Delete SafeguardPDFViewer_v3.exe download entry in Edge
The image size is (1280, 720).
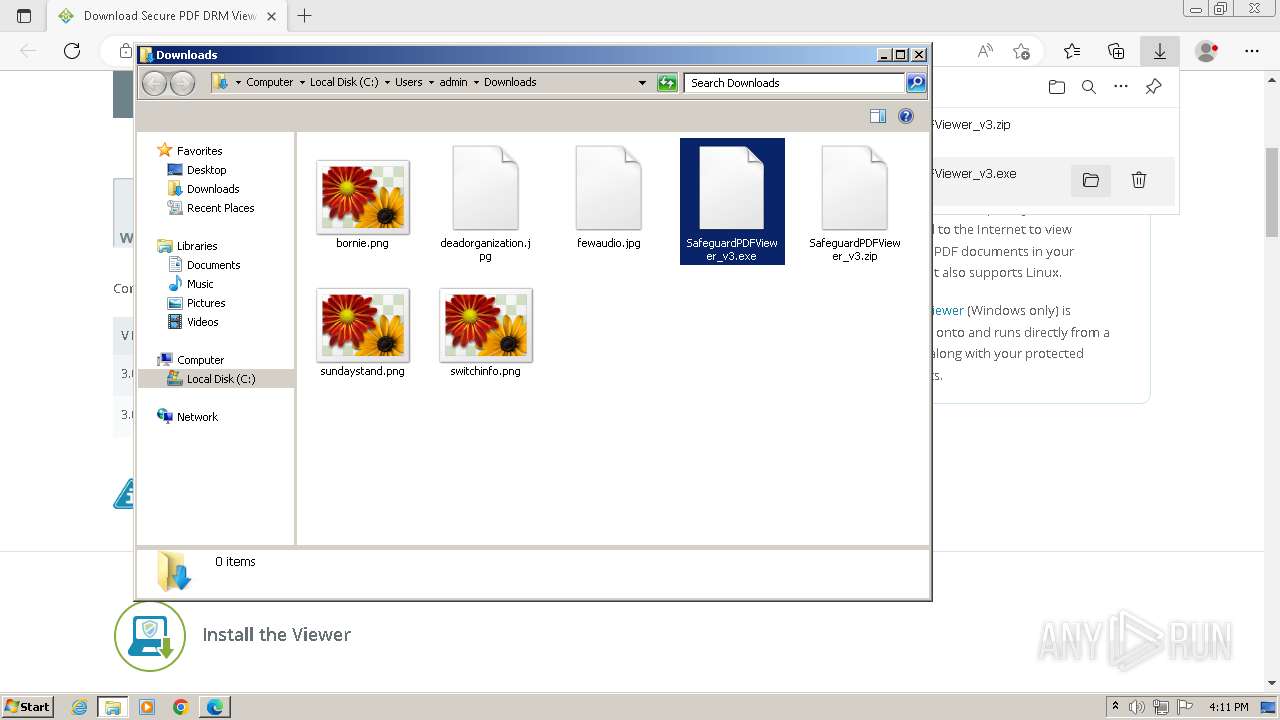(x=1138, y=180)
